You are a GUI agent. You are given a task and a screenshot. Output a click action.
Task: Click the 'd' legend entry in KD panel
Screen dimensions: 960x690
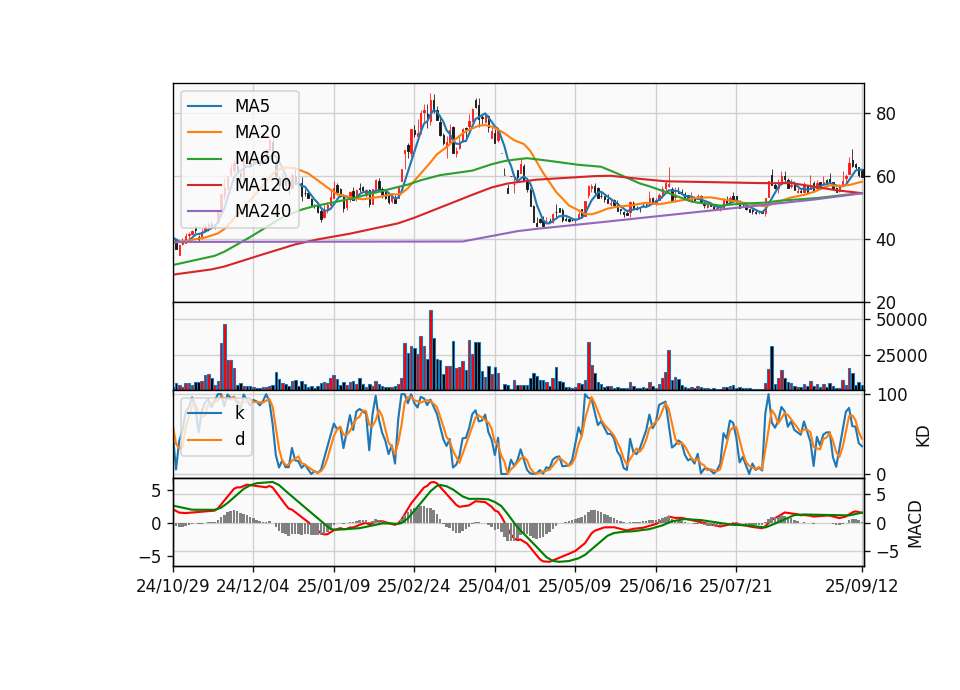[240, 439]
